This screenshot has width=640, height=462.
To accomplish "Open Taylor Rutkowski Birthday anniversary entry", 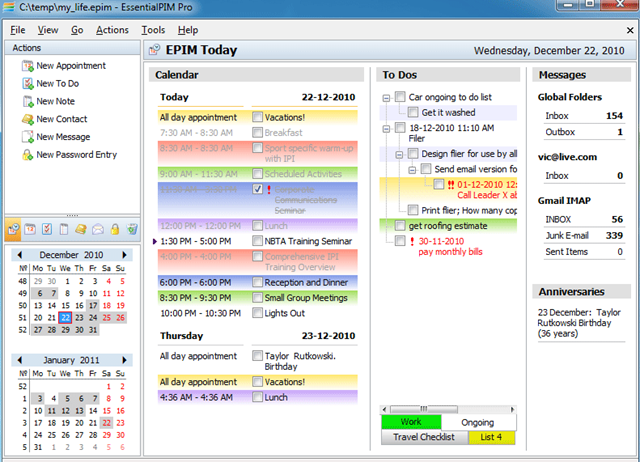I will point(579,323).
